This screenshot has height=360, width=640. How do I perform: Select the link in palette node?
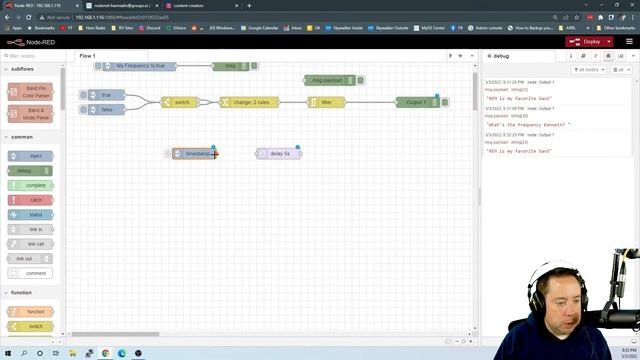pos(31,229)
